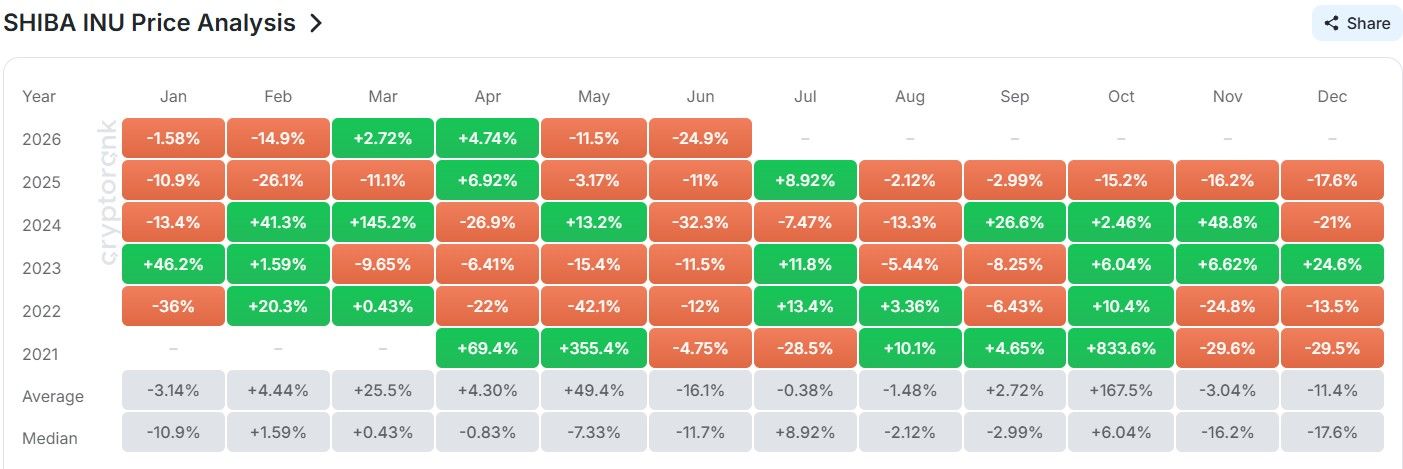Click the Dec 2025 -17.6% cell

pos(1332,180)
